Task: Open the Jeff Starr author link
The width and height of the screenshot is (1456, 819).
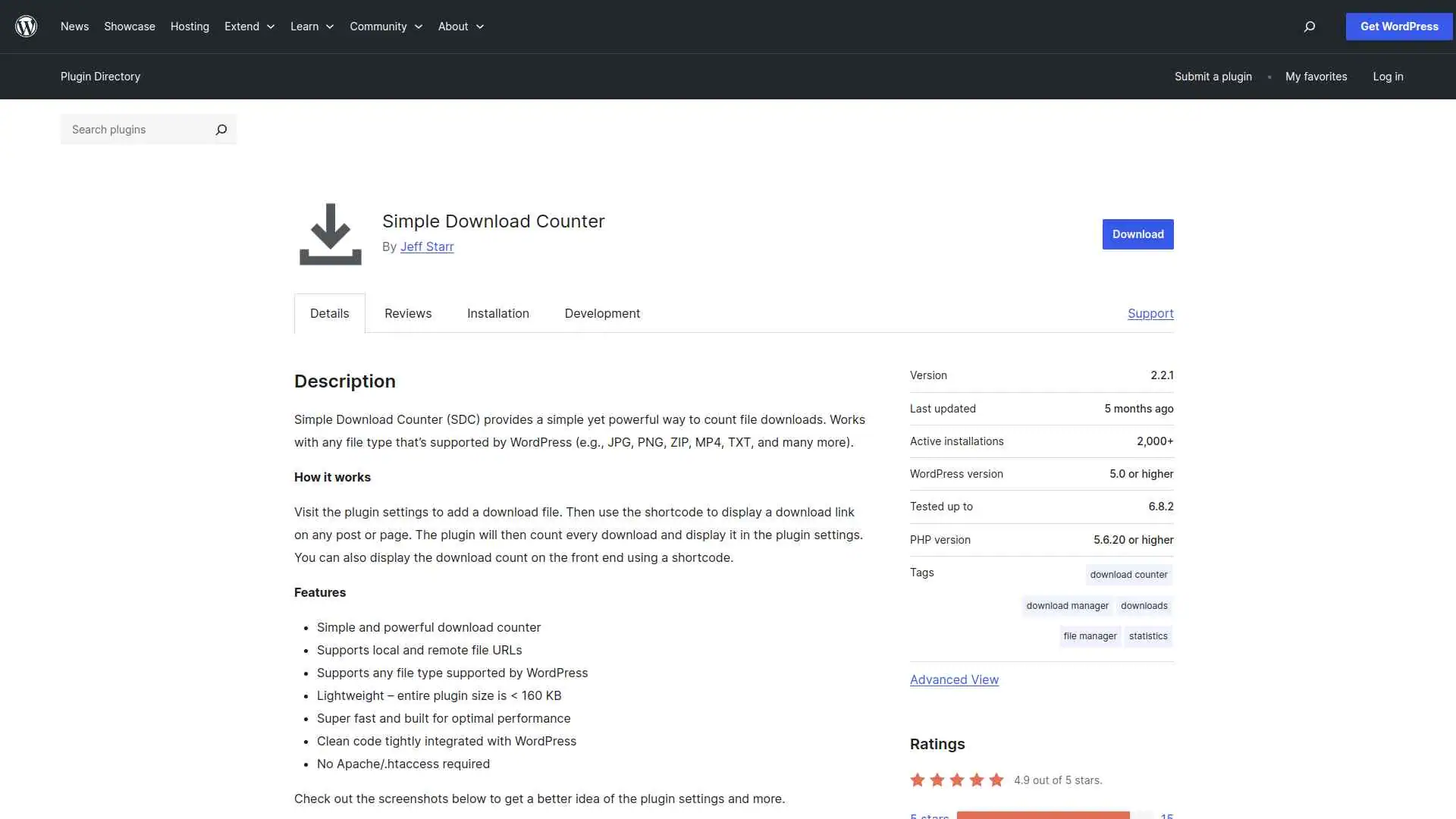Action: click(427, 246)
